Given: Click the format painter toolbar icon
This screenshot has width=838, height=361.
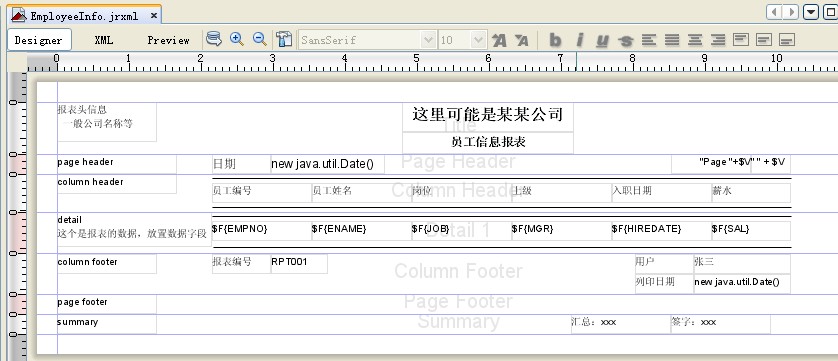Looking at the screenshot, I should (284, 39).
